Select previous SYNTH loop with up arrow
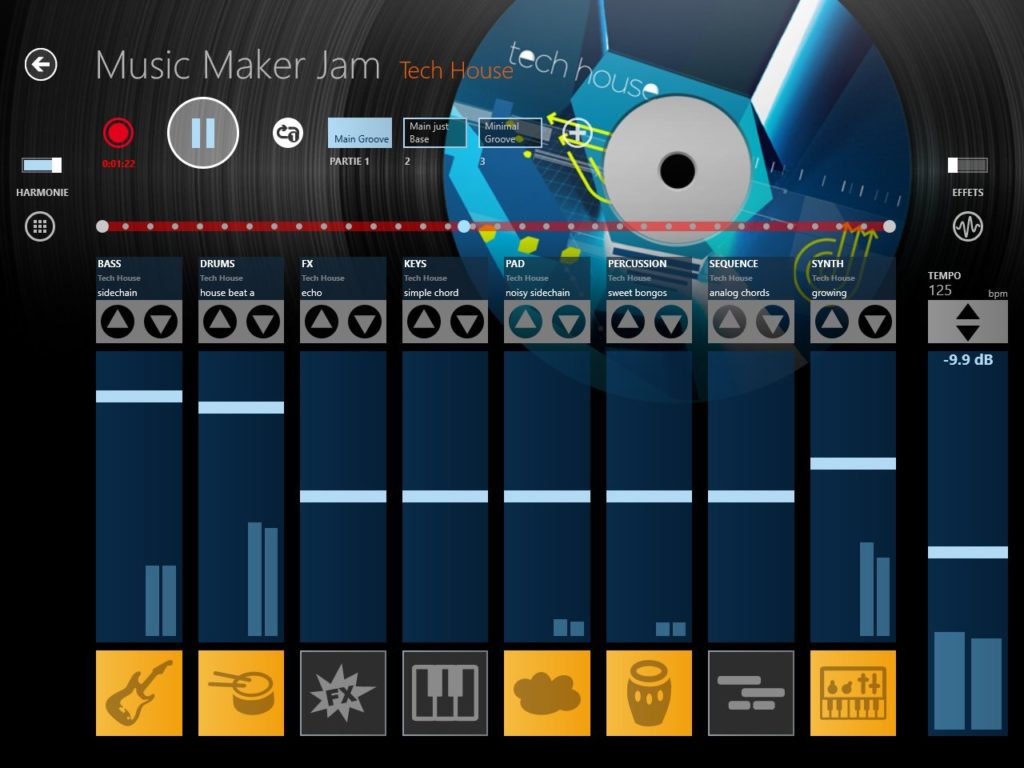Screen dimensions: 1024x768 831,322
